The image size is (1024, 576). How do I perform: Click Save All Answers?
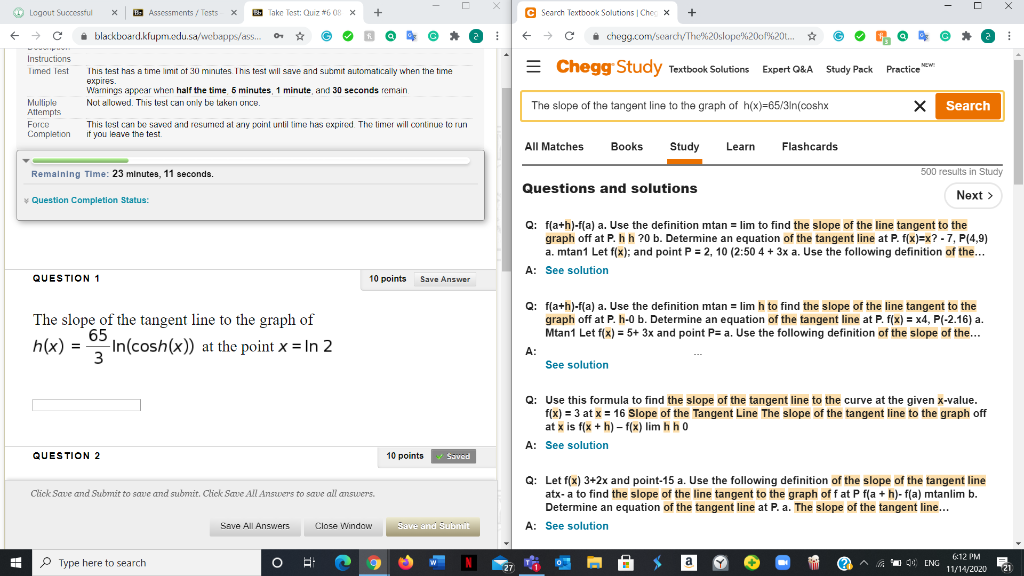pyautogui.click(x=255, y=526)
